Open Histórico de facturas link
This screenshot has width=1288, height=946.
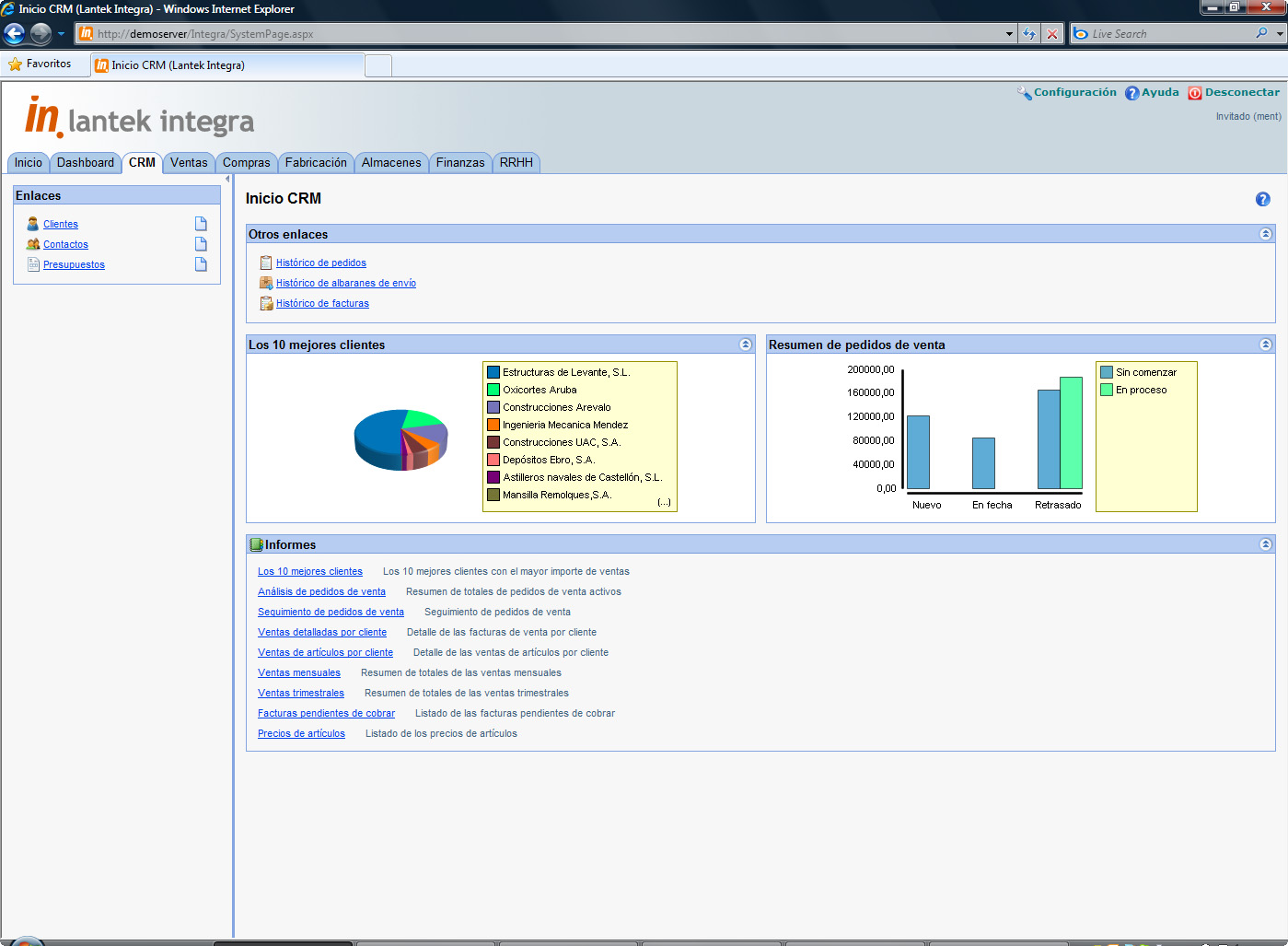click(x=322, y=304)
